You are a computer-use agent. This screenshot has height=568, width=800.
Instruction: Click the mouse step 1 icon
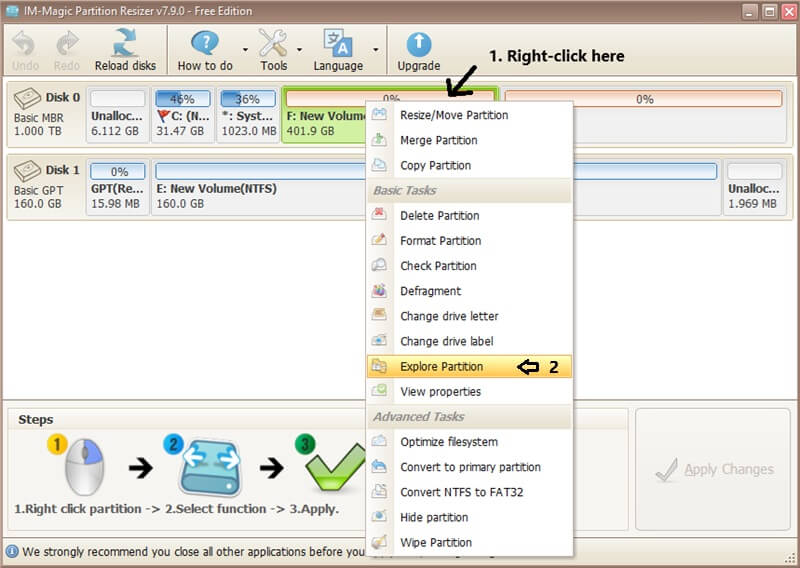pyautogui.click(x=84, y=466)
